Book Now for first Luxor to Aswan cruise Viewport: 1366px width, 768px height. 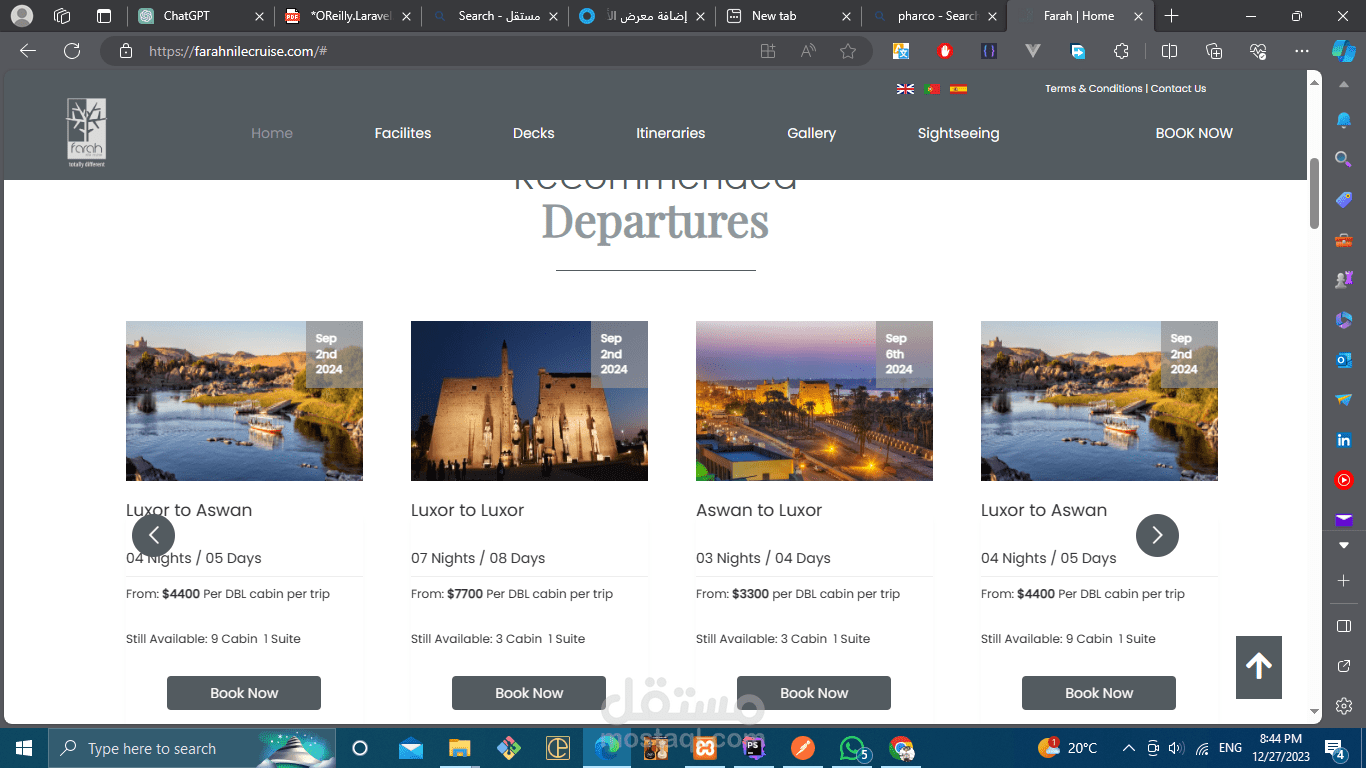pyautogui.click(x=244, y=693)
